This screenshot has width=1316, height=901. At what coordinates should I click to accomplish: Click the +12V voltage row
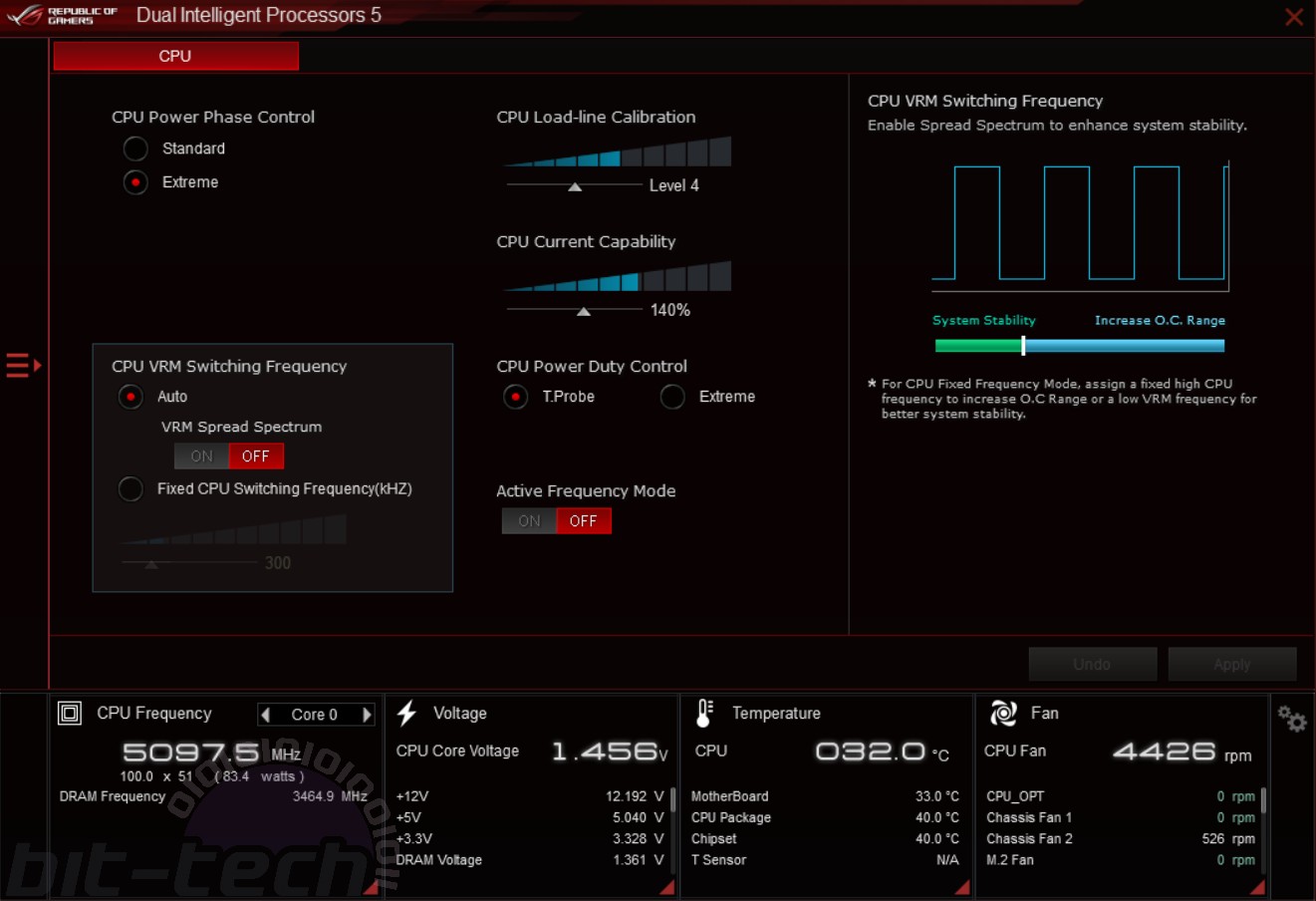pos(530,796)
